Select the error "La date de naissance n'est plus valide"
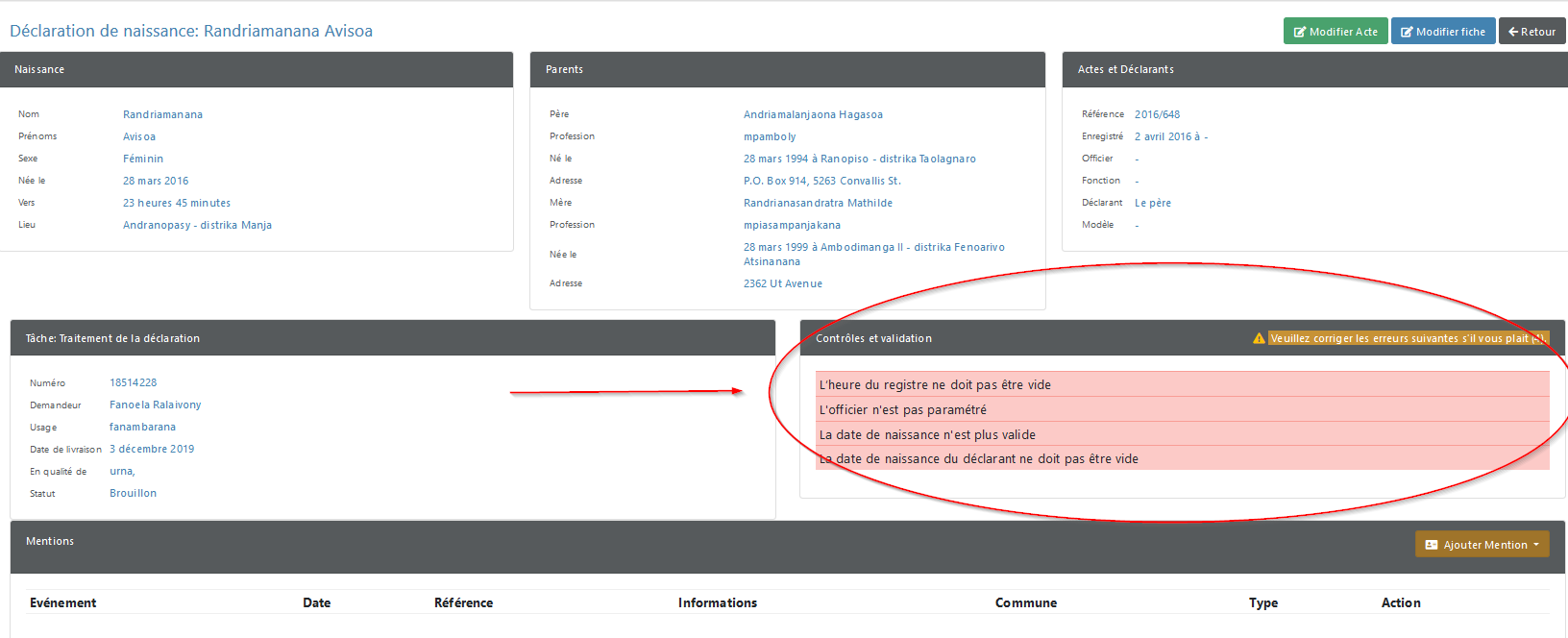1568x638 pixels. (x=1183, y=434)
